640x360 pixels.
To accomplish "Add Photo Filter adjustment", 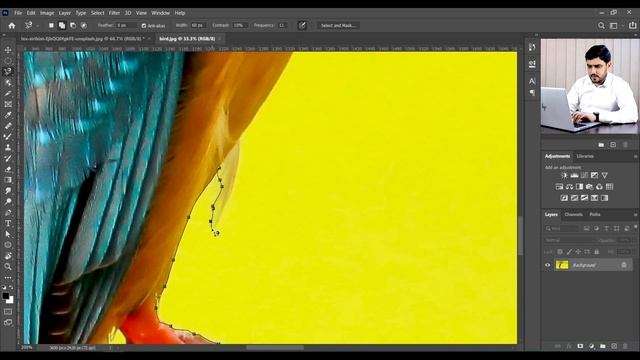I will coord(589,187).
